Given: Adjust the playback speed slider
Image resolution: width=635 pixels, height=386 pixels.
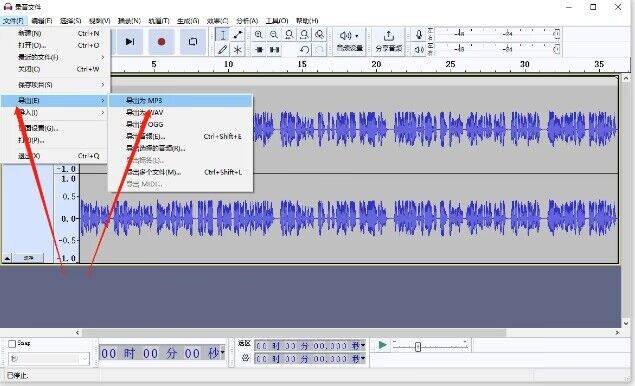Looking at the screenshot, I should click(418, 347).
